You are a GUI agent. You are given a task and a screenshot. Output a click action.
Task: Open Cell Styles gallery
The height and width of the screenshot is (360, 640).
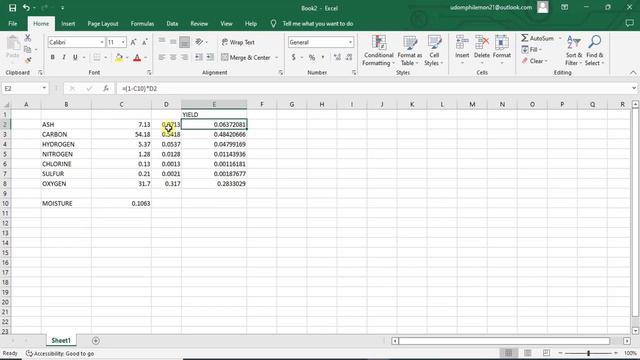434,51
